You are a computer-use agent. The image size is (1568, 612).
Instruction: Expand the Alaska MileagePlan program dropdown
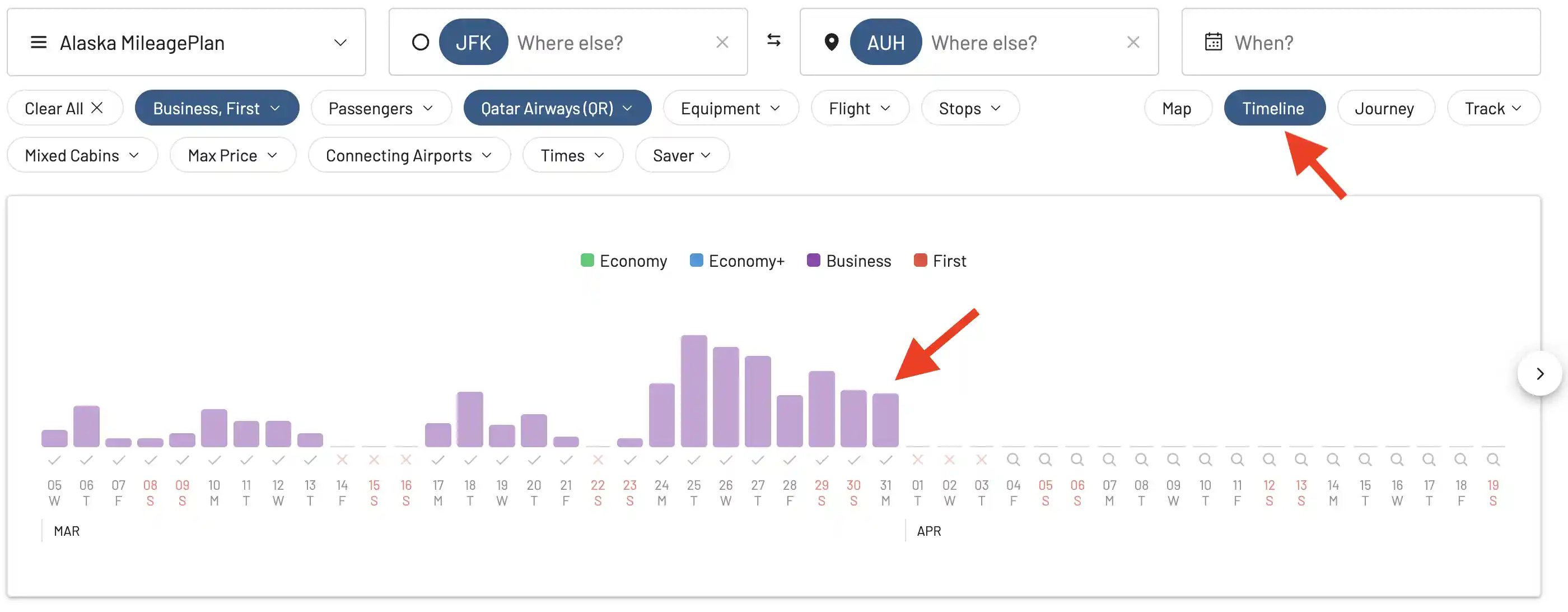[x=186, y=43]
